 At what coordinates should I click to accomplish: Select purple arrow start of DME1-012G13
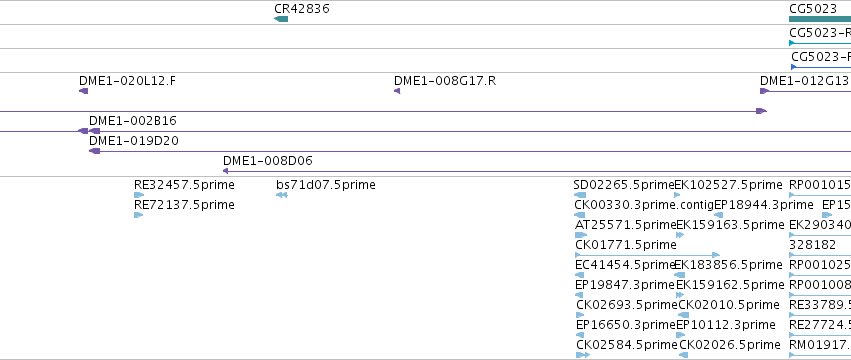[x=765, y=91]
